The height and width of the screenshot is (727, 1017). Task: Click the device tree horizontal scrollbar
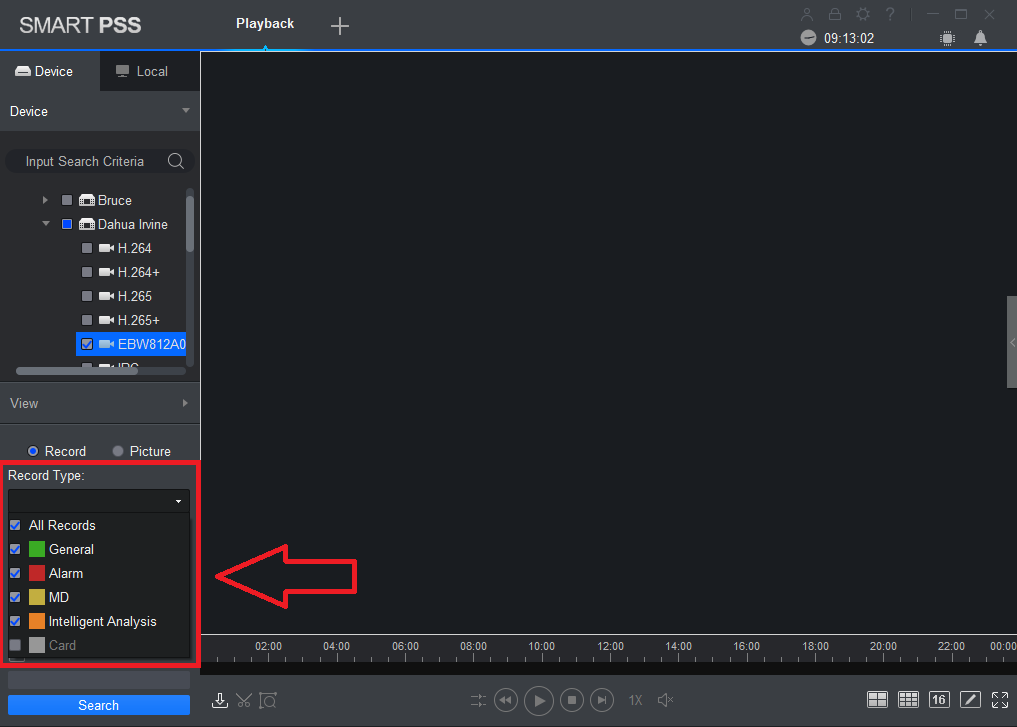pyautogui.click(x=77, y=371)
